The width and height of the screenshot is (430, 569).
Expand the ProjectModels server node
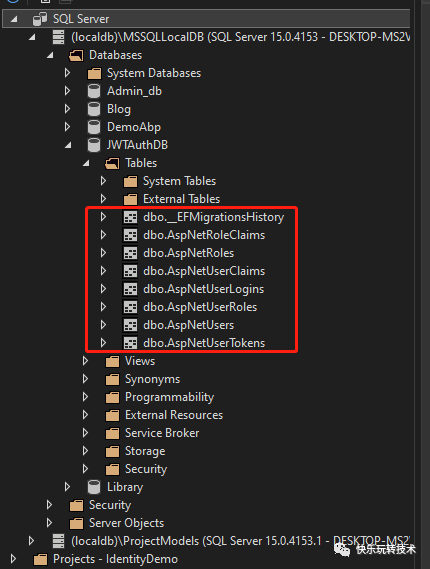coord(31,541)
